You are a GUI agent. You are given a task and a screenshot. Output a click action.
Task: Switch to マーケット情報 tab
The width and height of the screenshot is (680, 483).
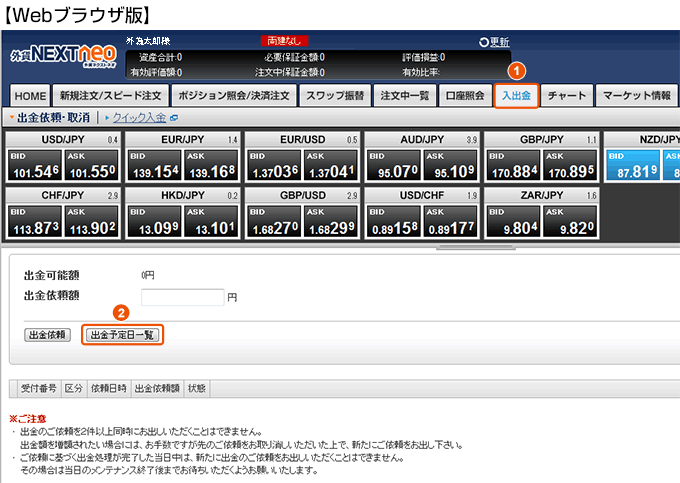coord(636,96)
